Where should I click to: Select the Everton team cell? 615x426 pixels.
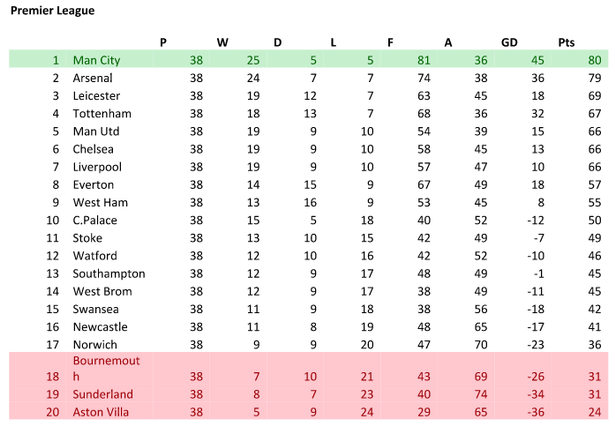[93, 185]
